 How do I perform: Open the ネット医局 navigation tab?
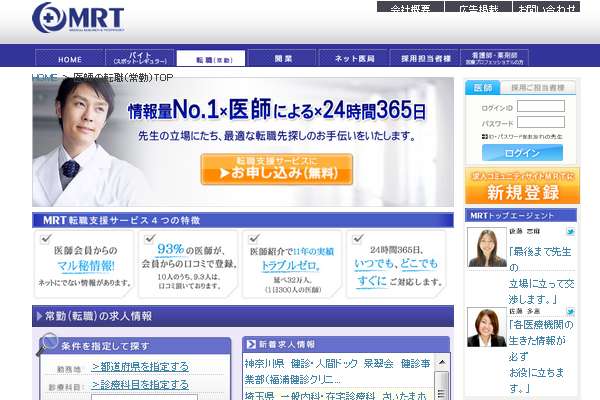[x=356, y=59]
